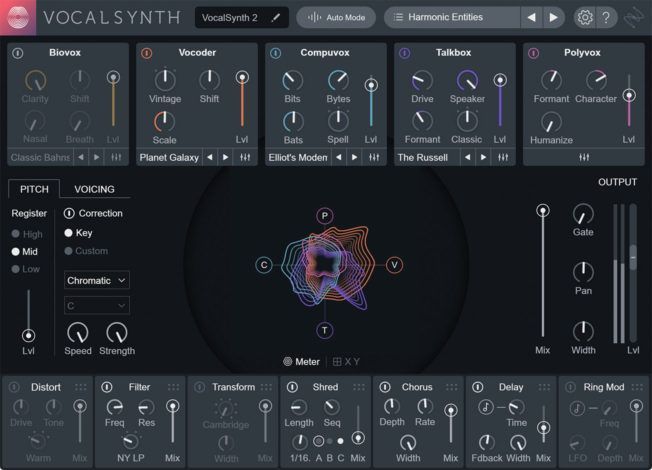Go to previous global preset arrow
This screenshot has height=470, width=652.
pyautogui.click(x=531, y=17)
